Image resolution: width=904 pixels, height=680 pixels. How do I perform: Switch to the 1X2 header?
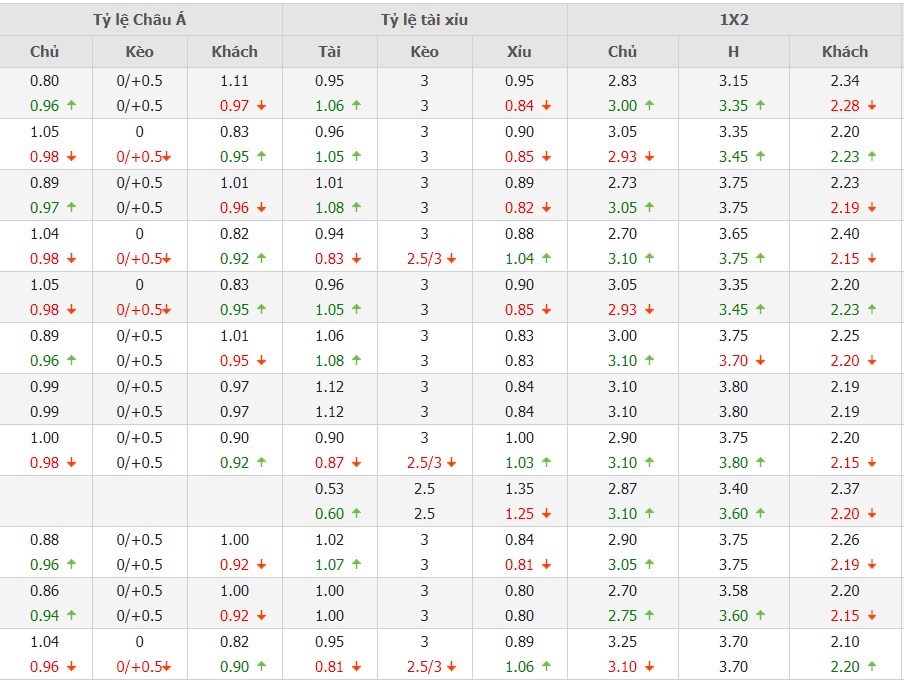pyautogui.click(x=735, y=19)
